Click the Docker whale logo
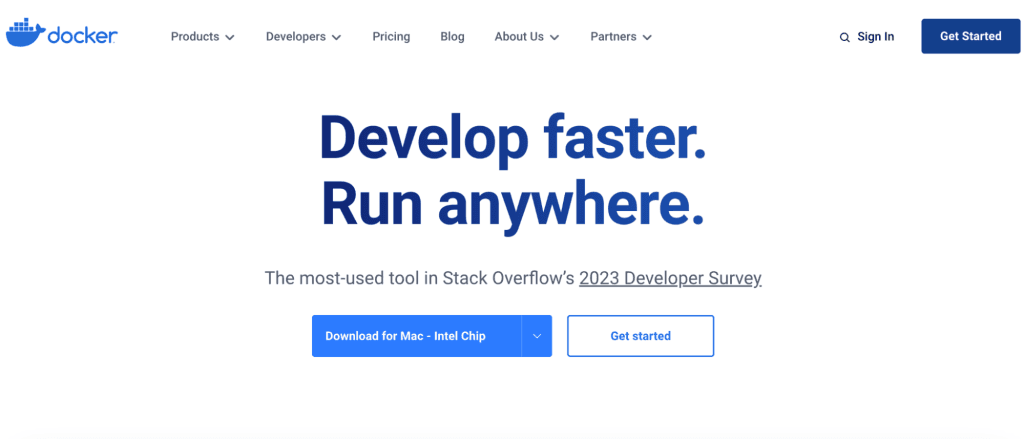The width and height of the screenshot is (1024, 439). [61, 35]
